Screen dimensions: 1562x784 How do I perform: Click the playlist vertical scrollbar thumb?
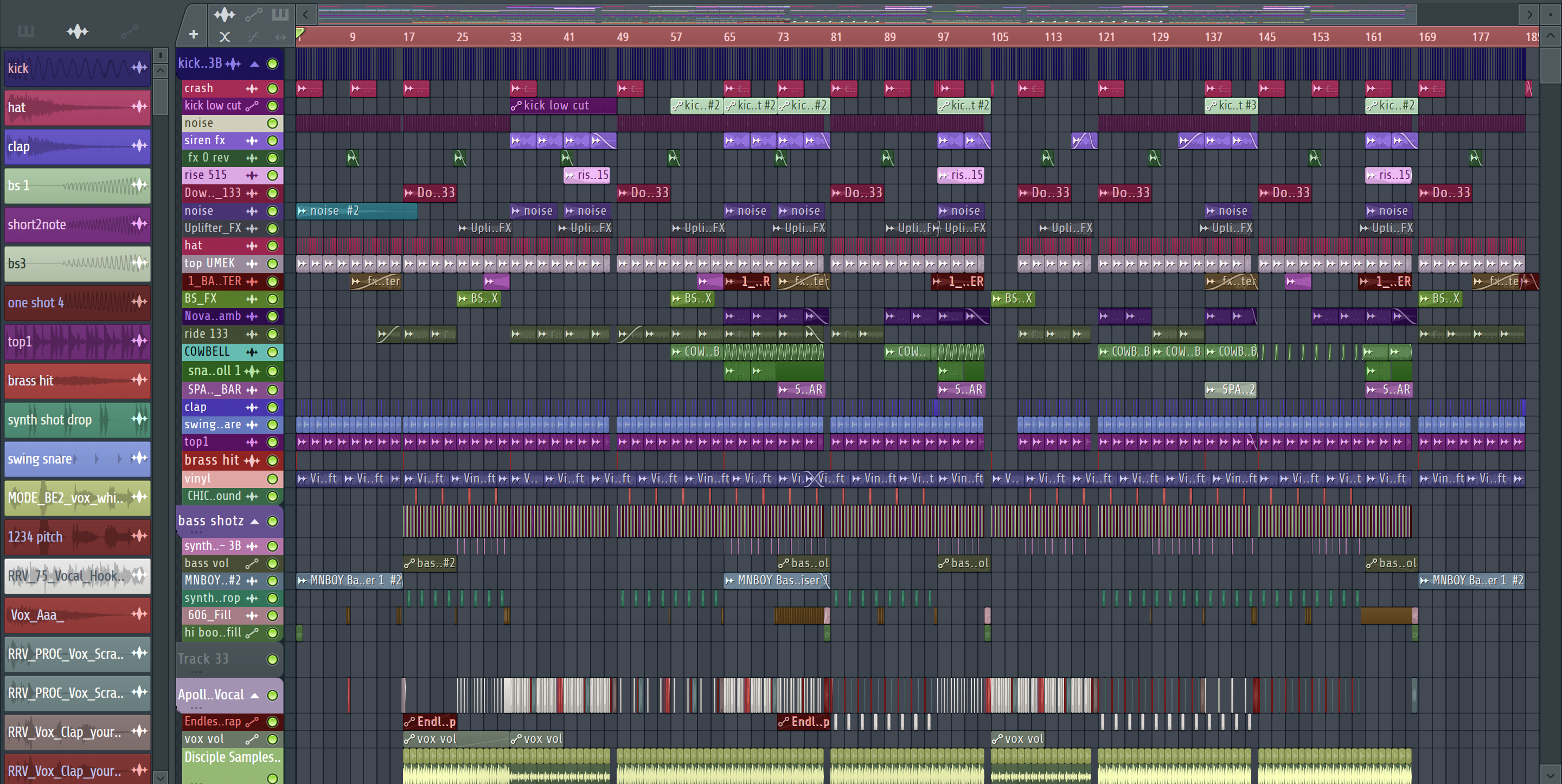tap(1550, 66)
